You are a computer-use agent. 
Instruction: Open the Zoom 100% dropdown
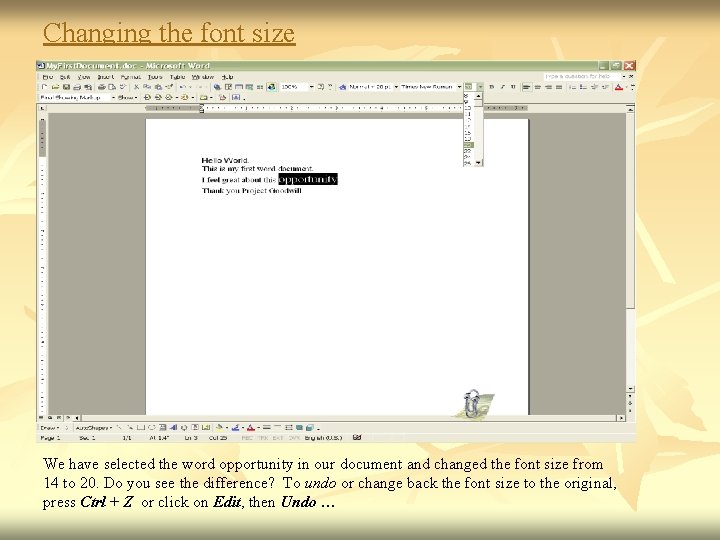[x=312, y=87]
